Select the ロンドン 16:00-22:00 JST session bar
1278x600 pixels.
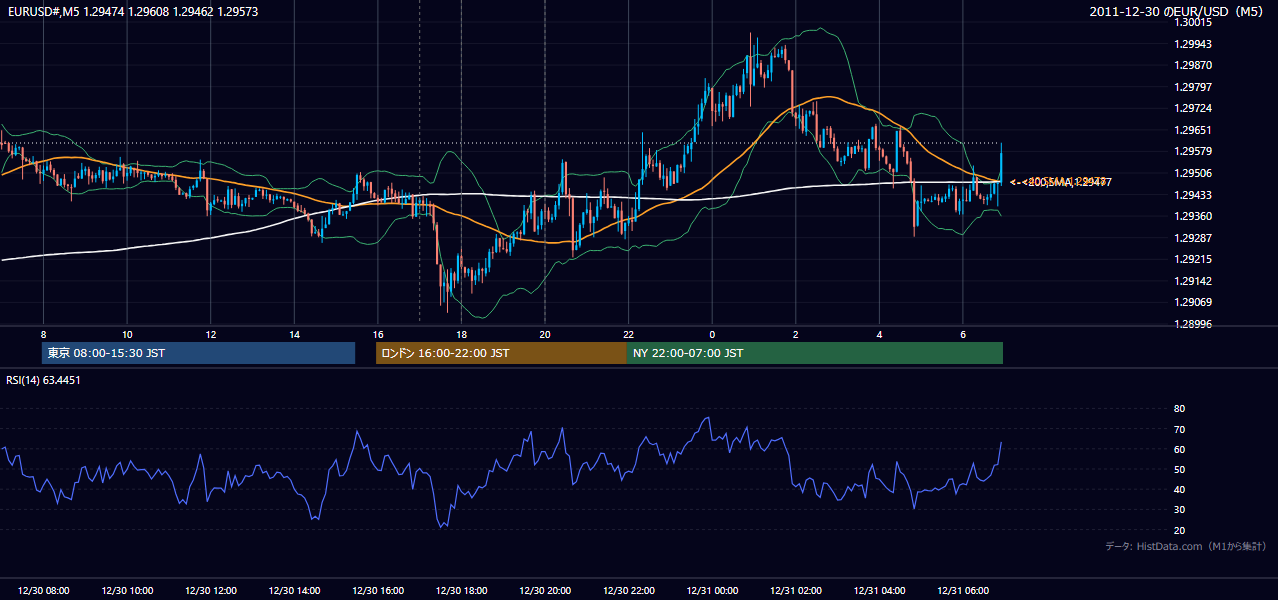pyautogui.click(x=501, y=353)
